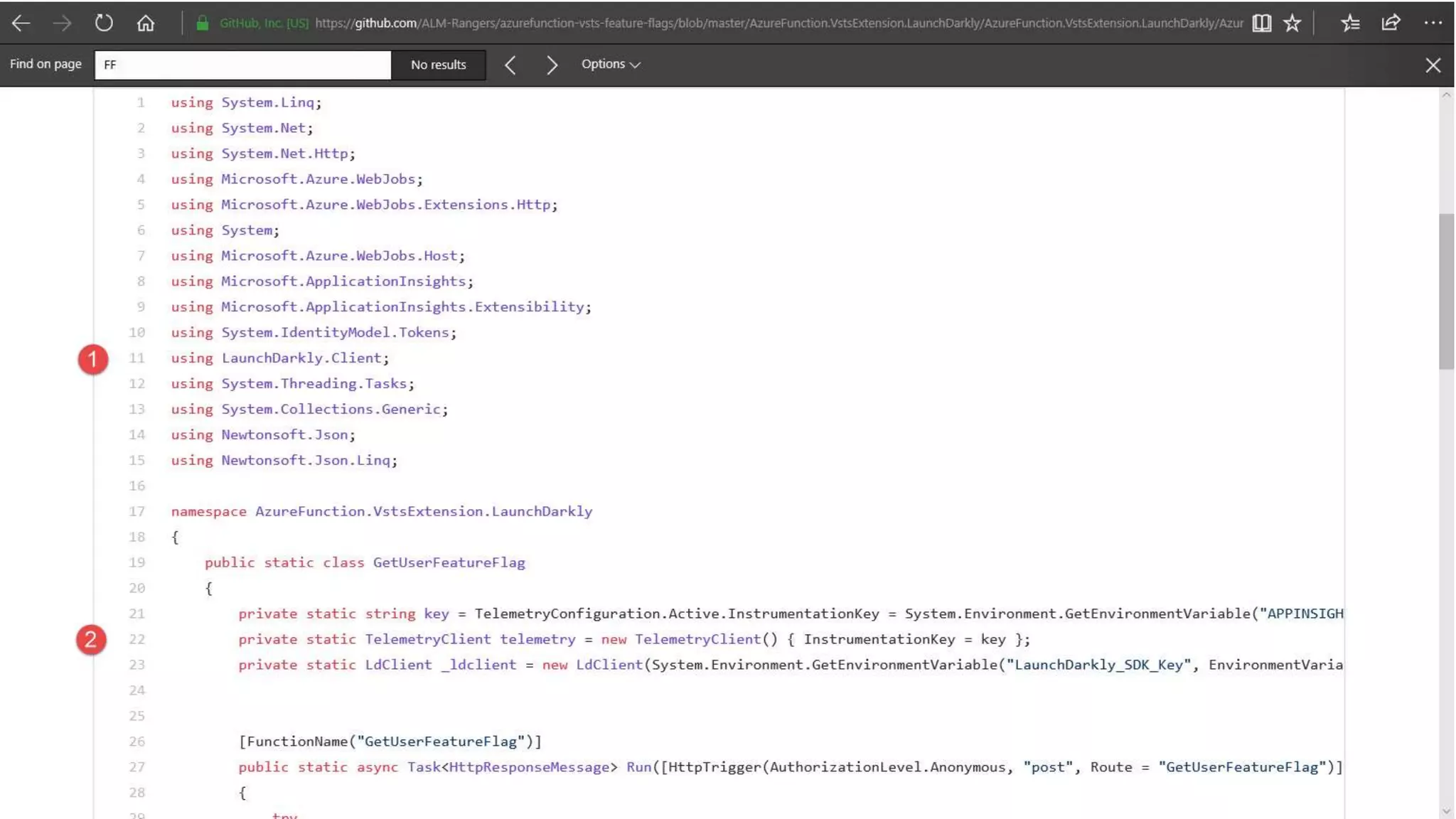Click the browser forward arrow
Screen dimensions: 1456x819
click(63, 23)
